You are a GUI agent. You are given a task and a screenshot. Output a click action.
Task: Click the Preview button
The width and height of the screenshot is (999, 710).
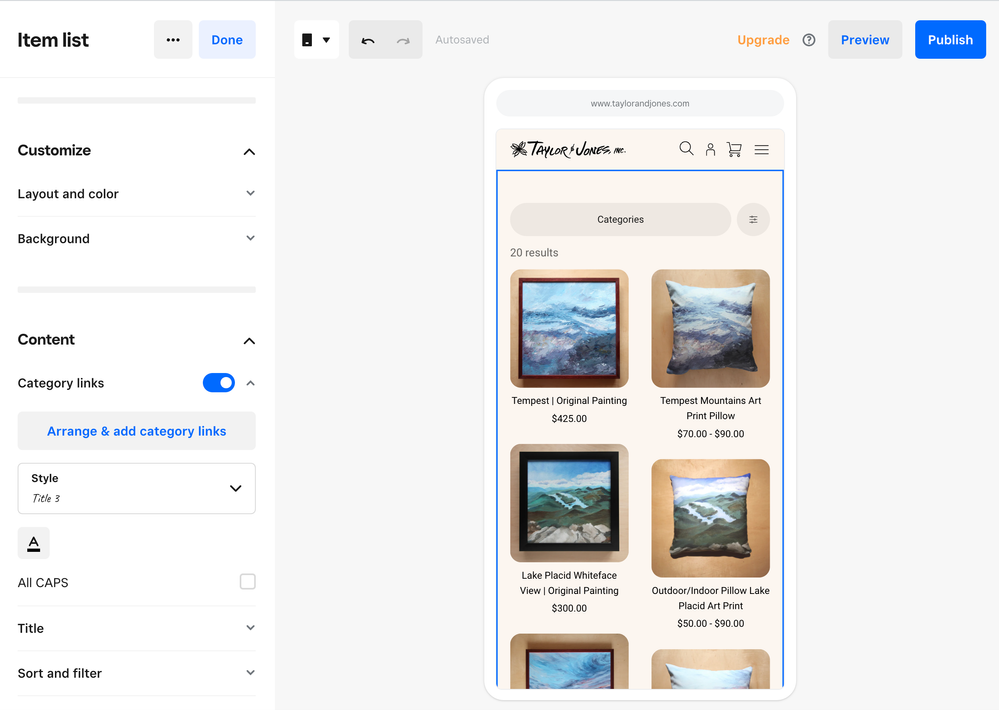865,40
